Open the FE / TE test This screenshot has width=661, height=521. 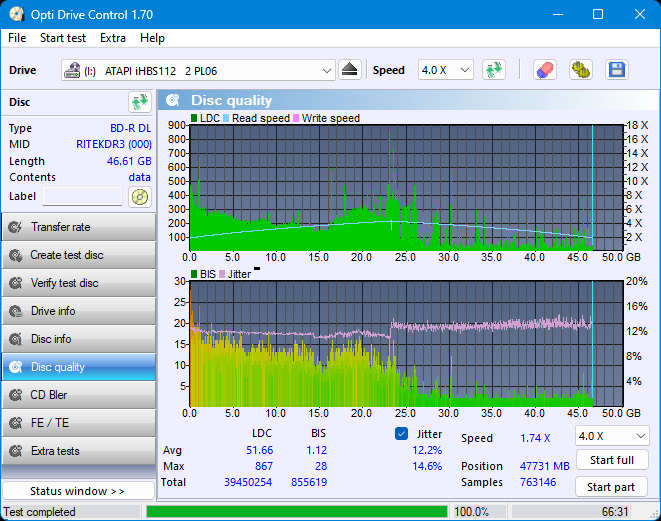coord(78,423)
